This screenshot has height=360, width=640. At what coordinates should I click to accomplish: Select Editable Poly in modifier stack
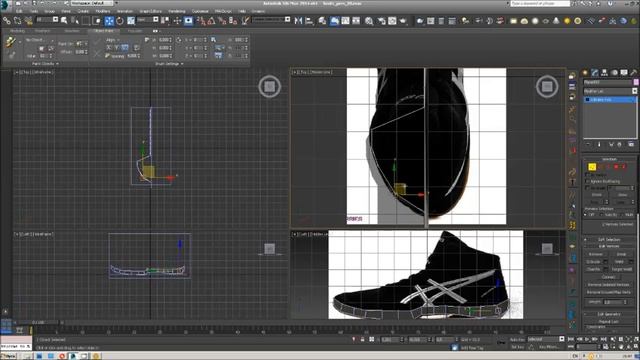click(609, 100)
